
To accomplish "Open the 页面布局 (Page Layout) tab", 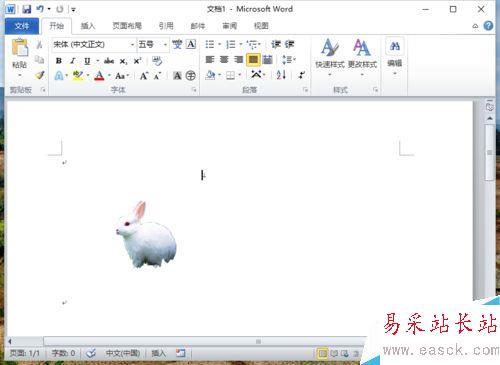I will pos(127,26).
